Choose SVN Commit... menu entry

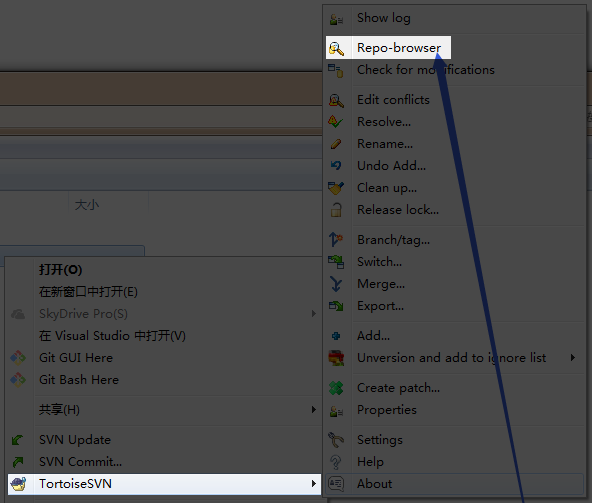pos(80,462)
